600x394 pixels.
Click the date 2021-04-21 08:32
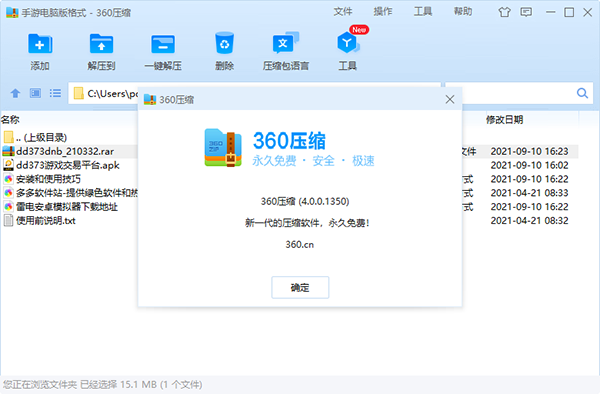tap(529, 220)
